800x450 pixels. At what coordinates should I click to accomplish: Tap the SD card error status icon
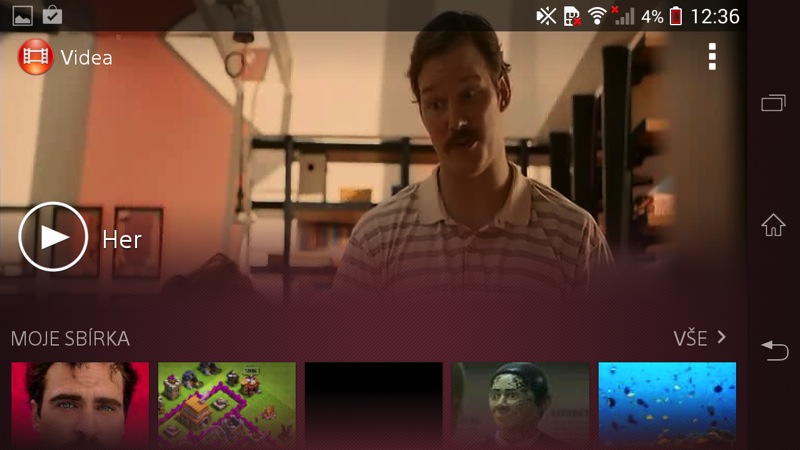(x=572, y=16)
